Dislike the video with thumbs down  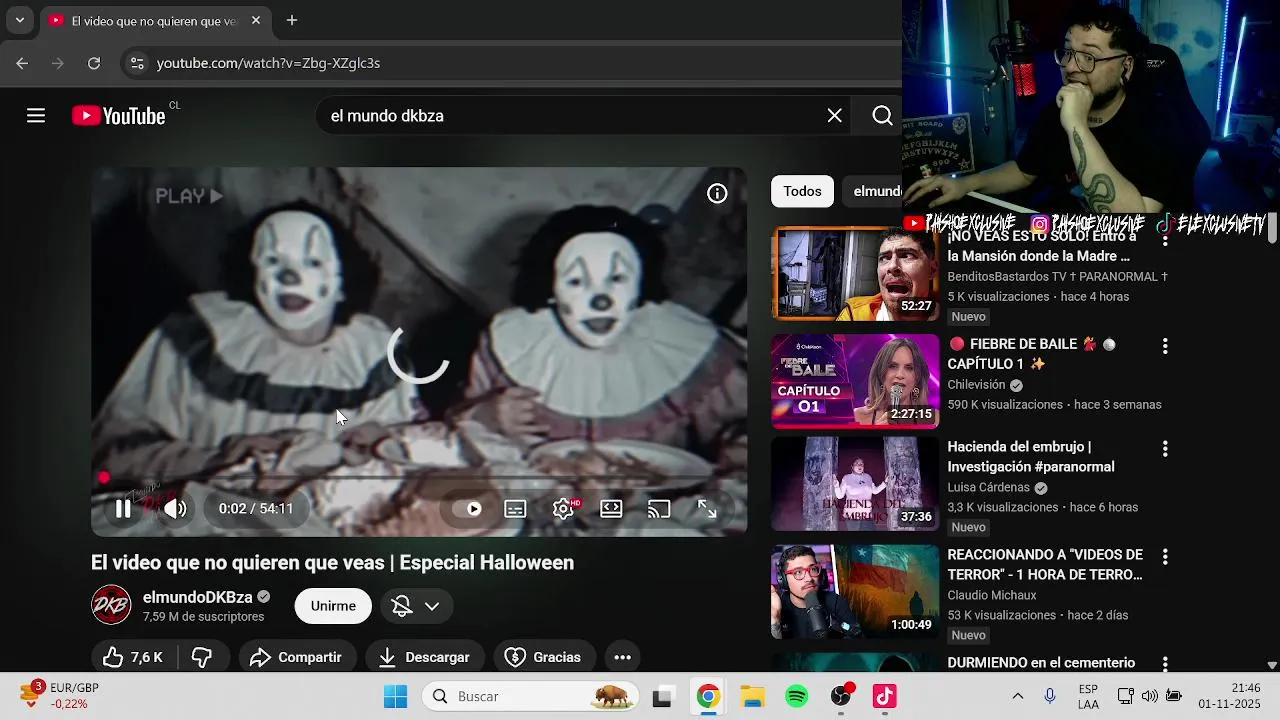202,657
